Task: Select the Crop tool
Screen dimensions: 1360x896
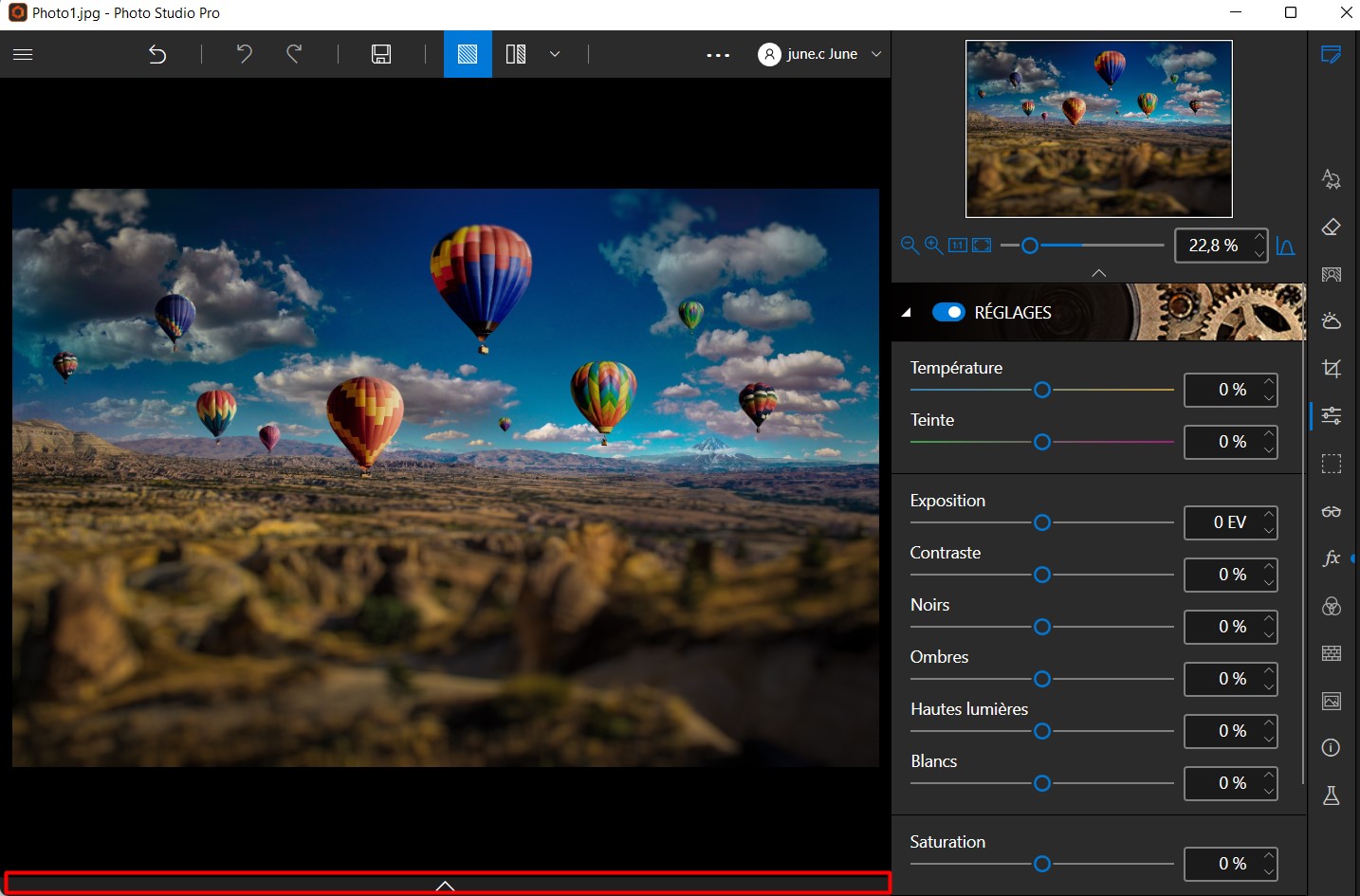Action: pos(1332,368)
